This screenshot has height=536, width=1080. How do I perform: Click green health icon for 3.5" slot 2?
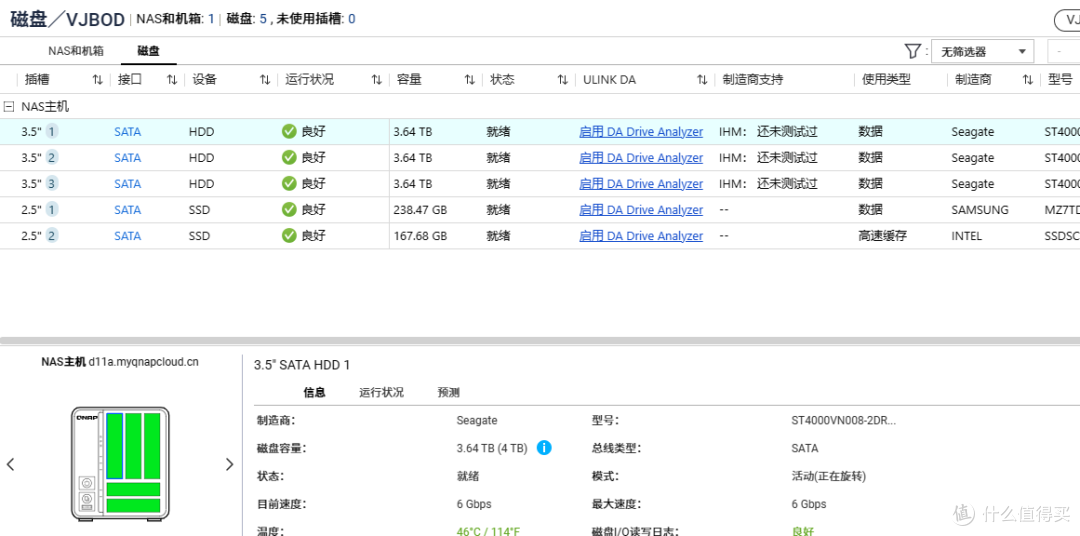click(x=289, y=158)
